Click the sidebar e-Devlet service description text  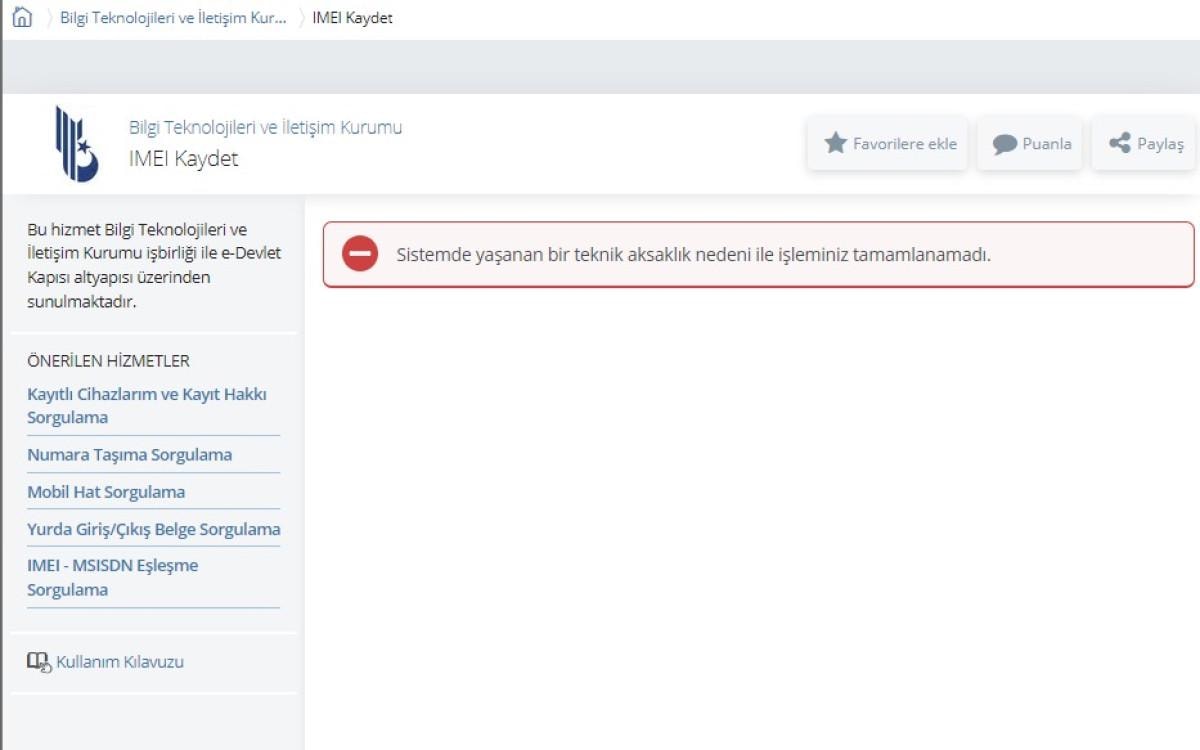click(154, 266)
